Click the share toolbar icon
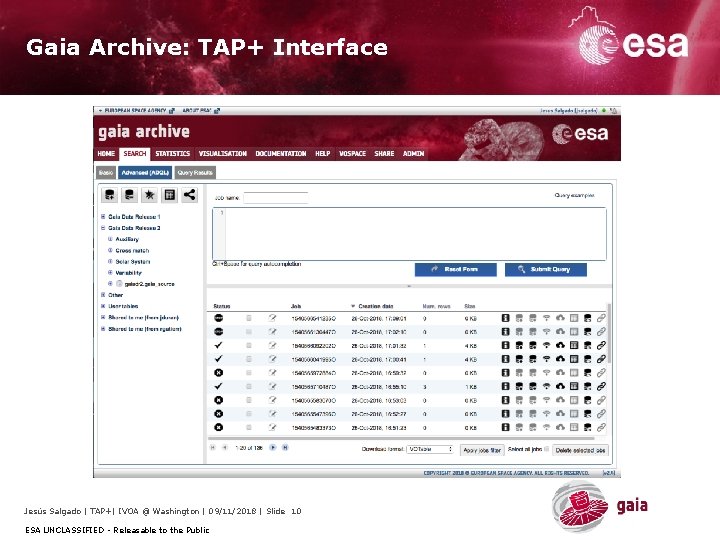The width and height of the screenshot is (720, 540). click(x=190, y=195)
